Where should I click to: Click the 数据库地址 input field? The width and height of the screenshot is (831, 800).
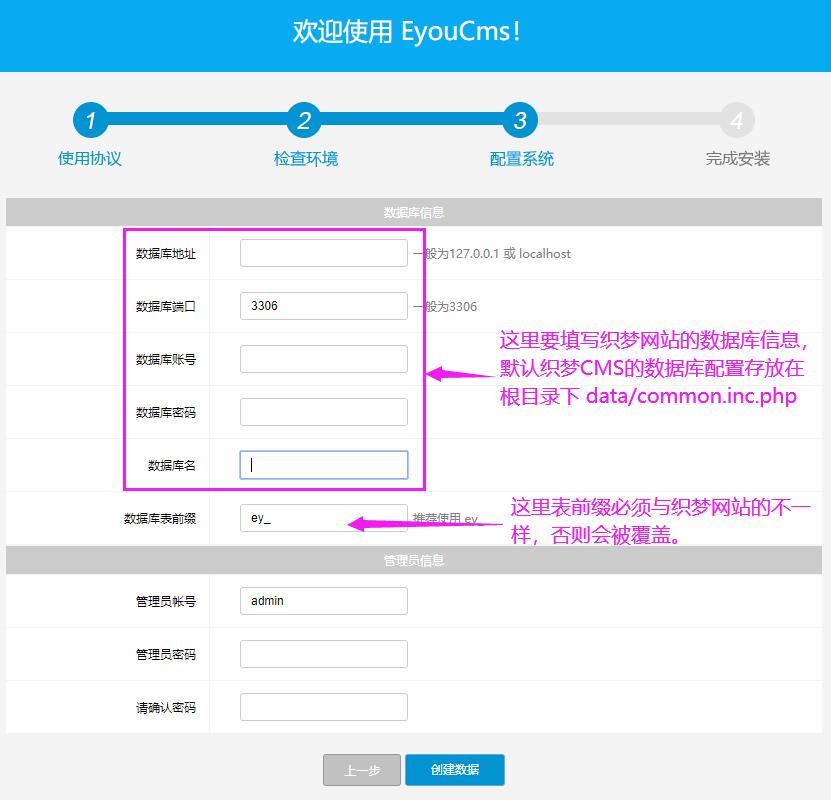(x=322, y=253)
